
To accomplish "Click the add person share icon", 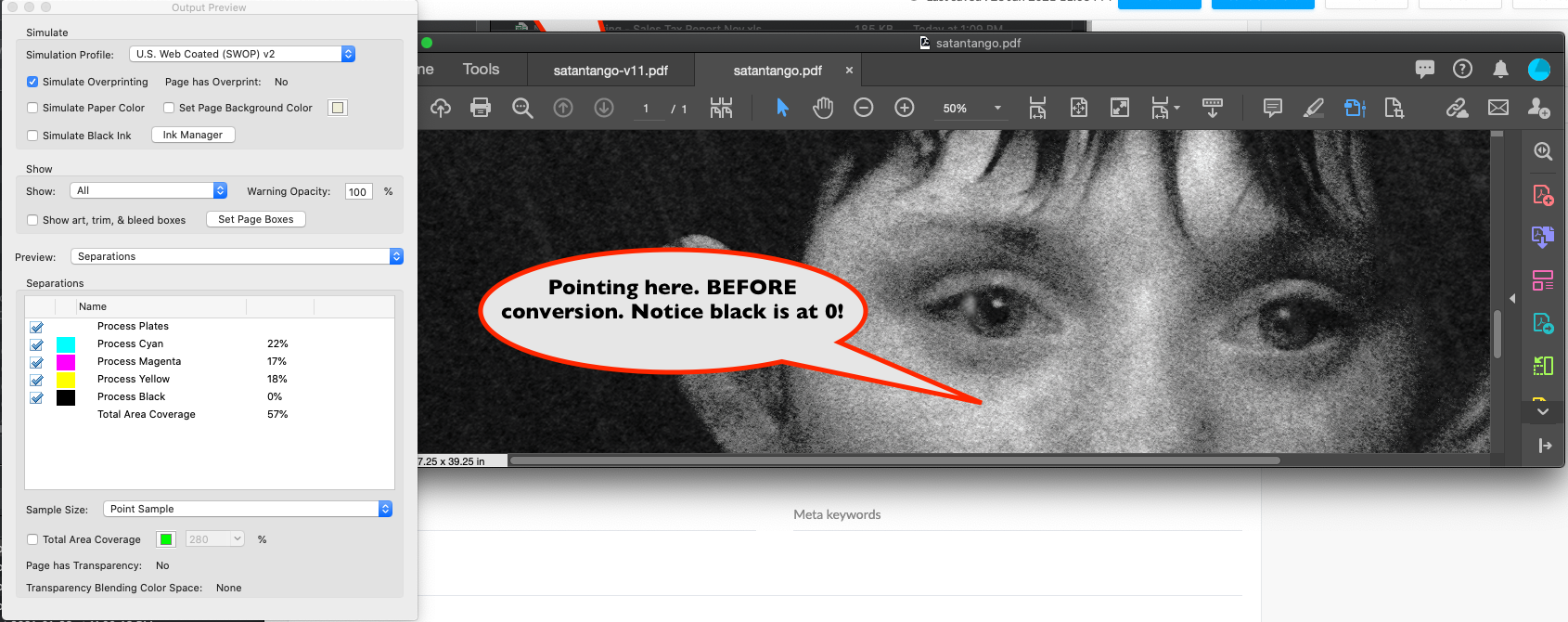I will [x=1539, y=108].
